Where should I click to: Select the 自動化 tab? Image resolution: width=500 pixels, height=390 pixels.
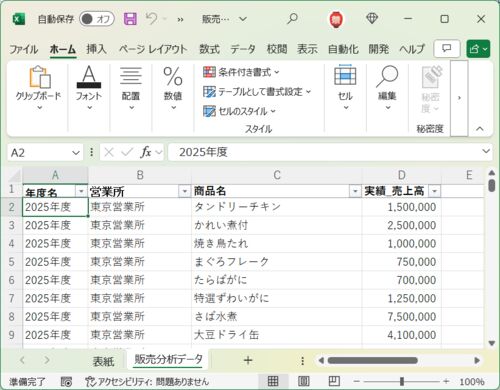tap(343, 49)
